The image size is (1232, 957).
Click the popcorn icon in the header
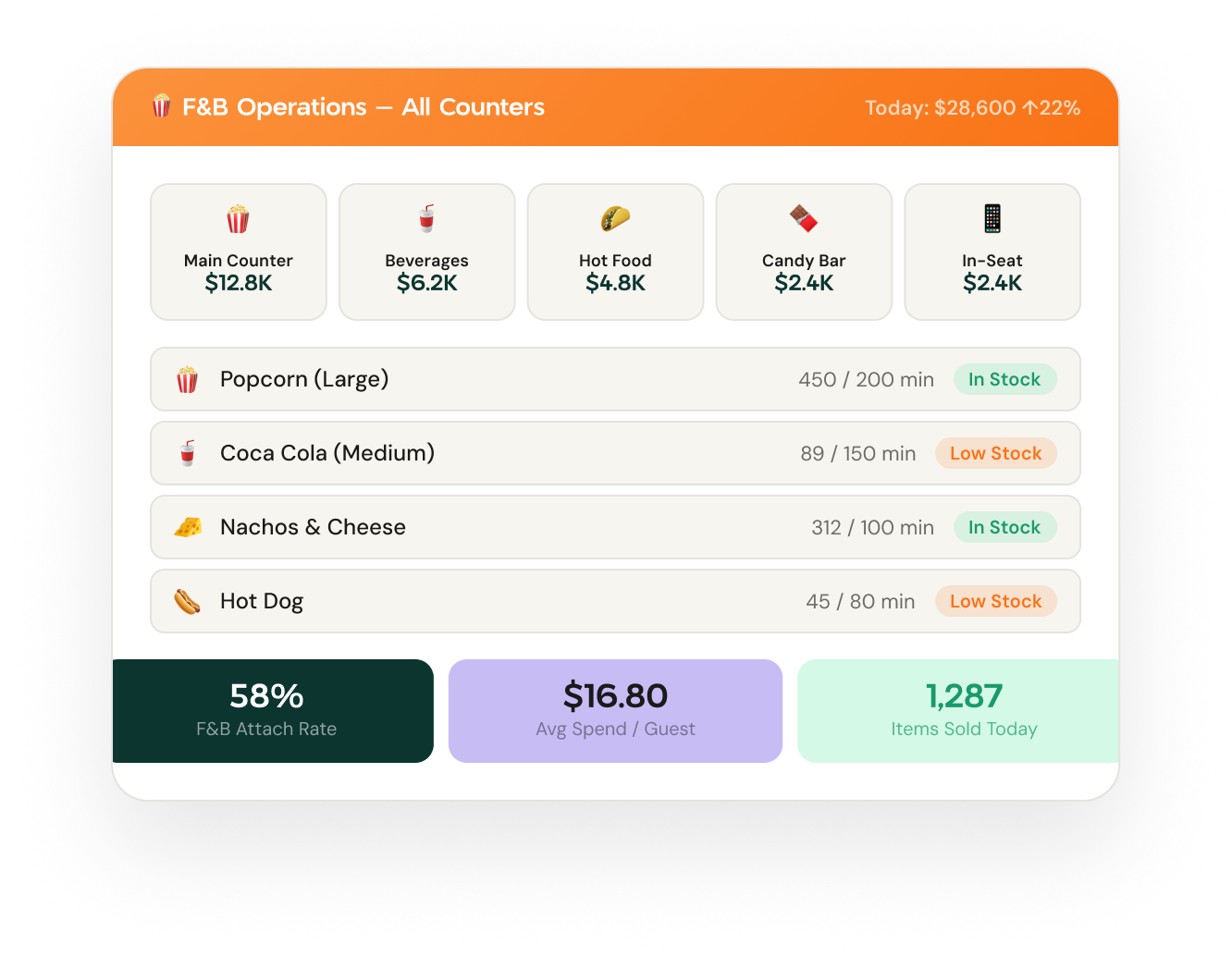point(162,106)
